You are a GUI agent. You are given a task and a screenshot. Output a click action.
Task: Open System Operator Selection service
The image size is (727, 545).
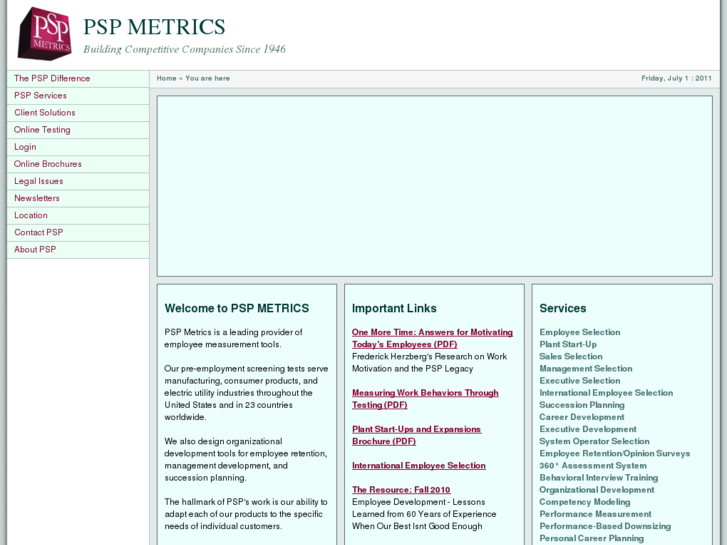click(x=594, y=441)
